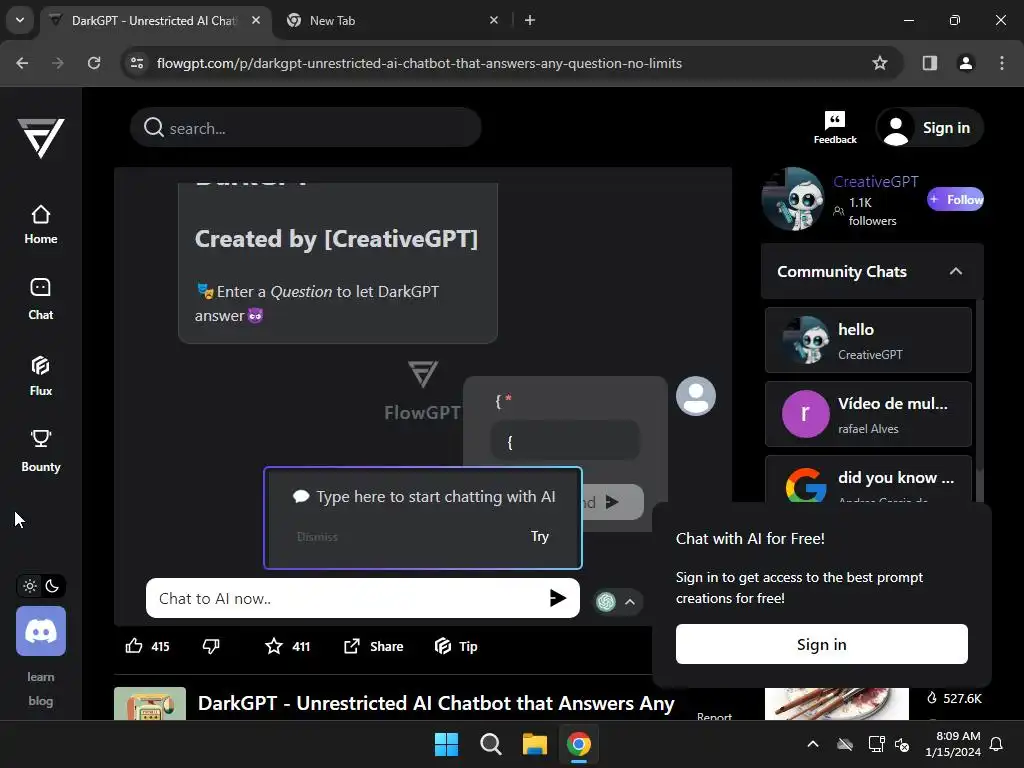Expand the AI model selector chevron

click(x=630, y=601)
